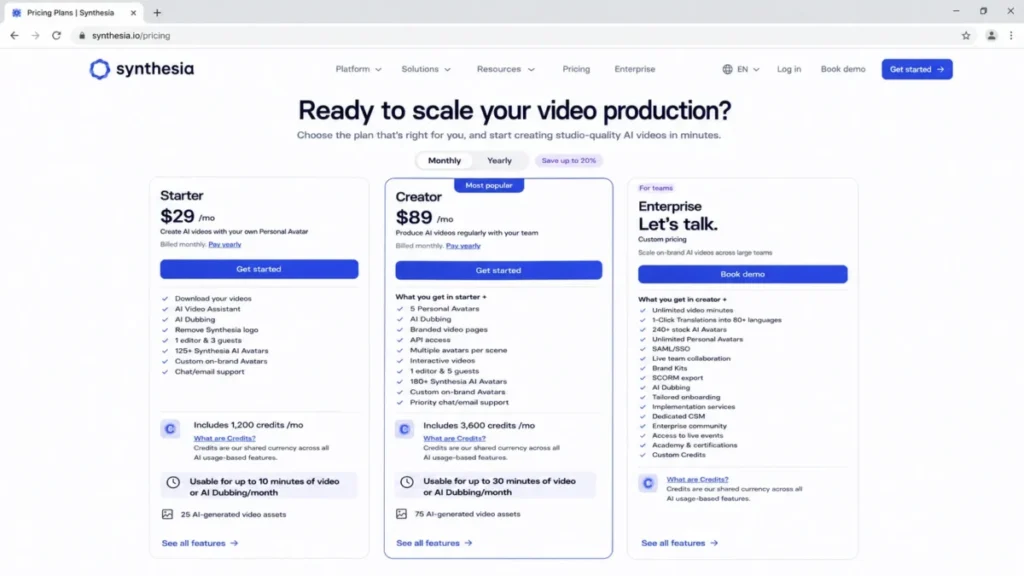
Task: Switch to Yearly billing
Action: (x=500, y=161)
